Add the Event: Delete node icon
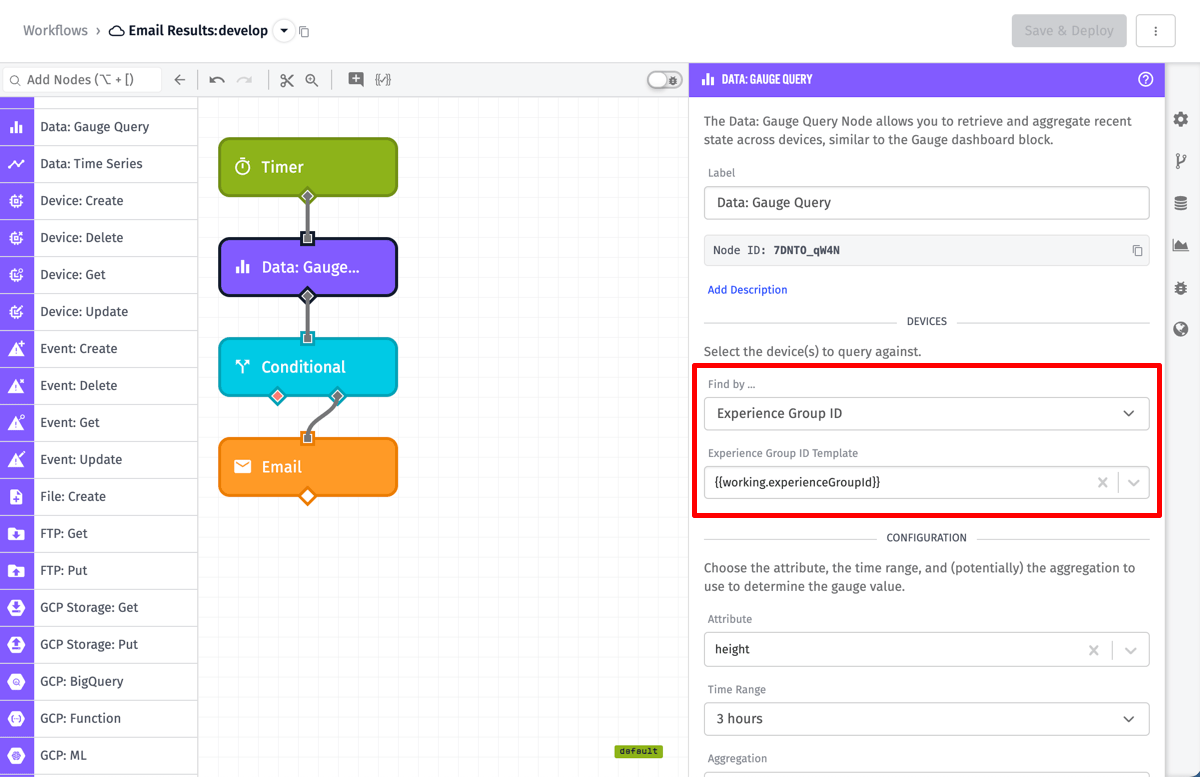This screenshot has width=1200, height=777. pos(16,386)
